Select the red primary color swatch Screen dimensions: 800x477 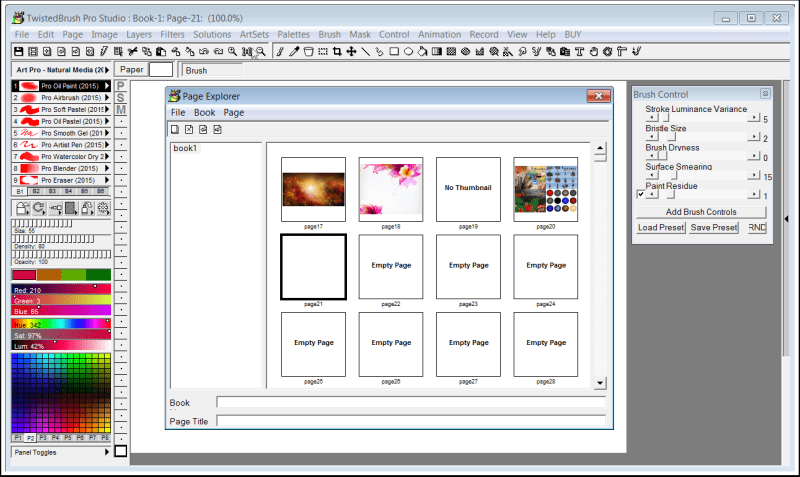[24, 275]
